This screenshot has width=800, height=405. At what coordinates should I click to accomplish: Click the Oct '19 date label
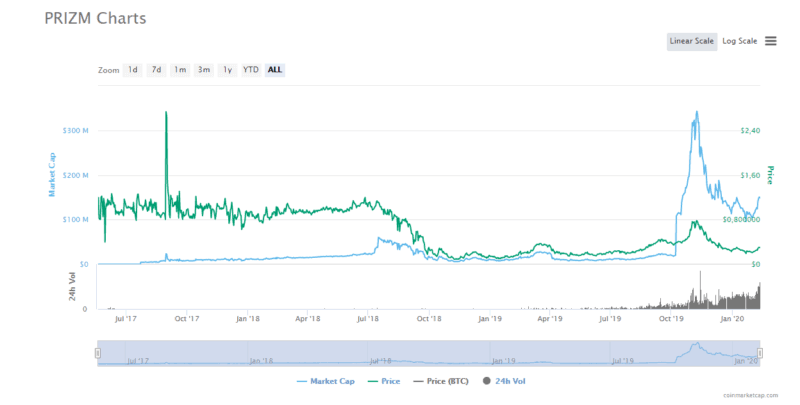click(x=671, y=319)
